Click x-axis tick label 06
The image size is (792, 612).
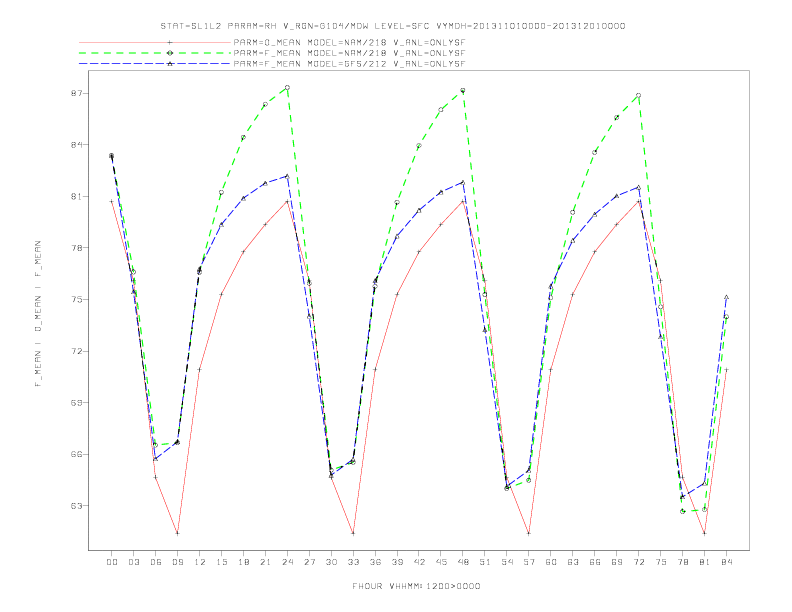pyautogui.click(x=156, y=562)
